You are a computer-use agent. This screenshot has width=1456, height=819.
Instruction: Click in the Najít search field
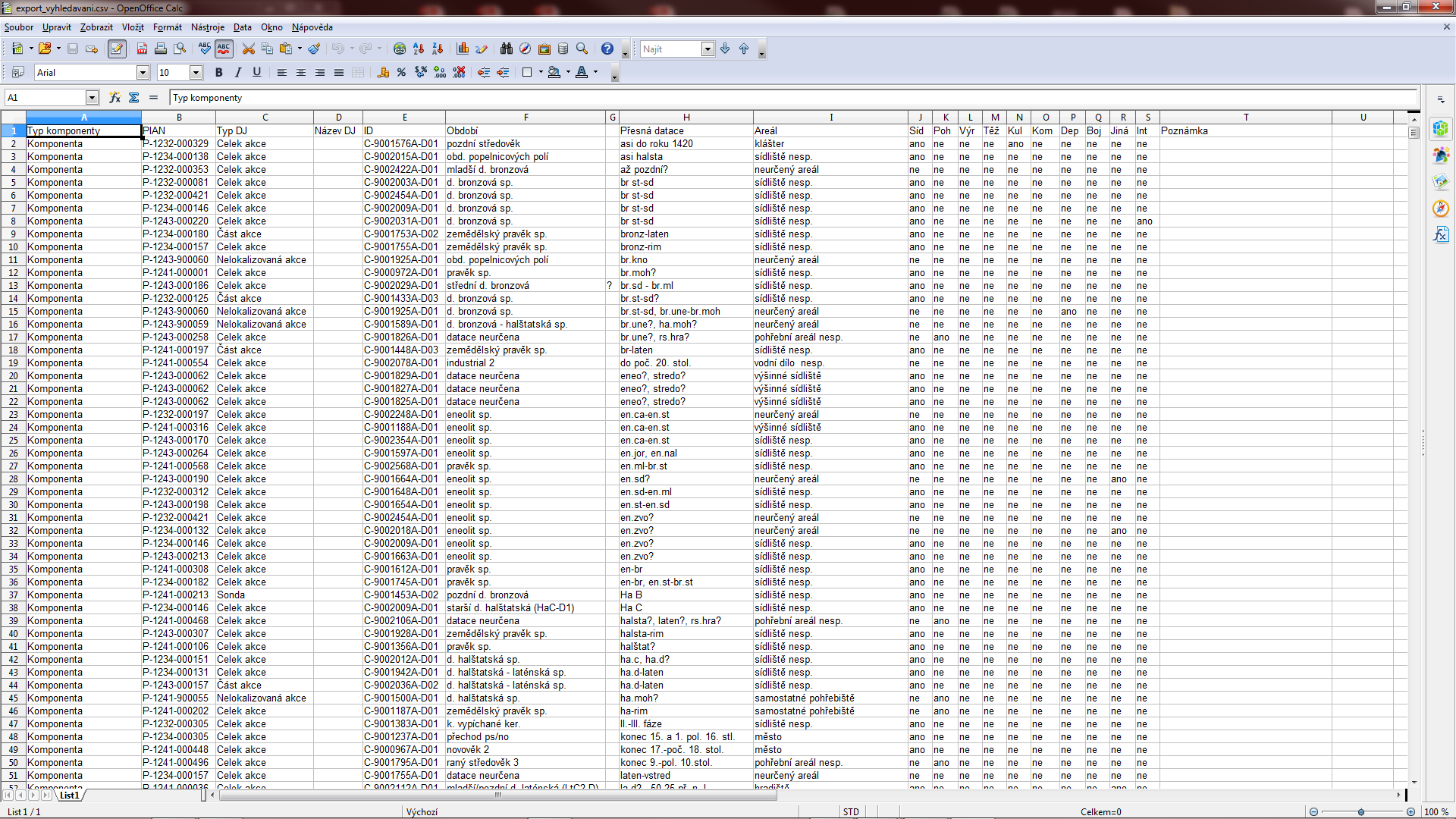[670, 49]
